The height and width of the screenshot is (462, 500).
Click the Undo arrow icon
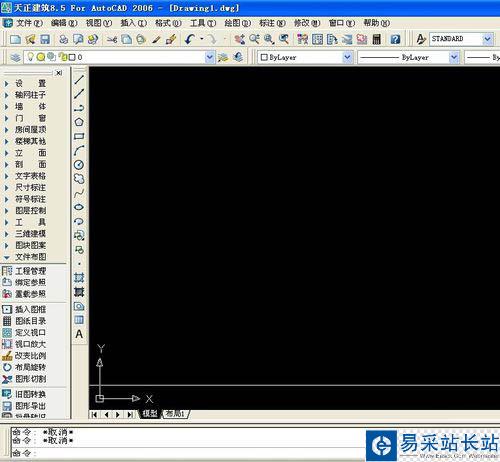(x=190, y=40)
